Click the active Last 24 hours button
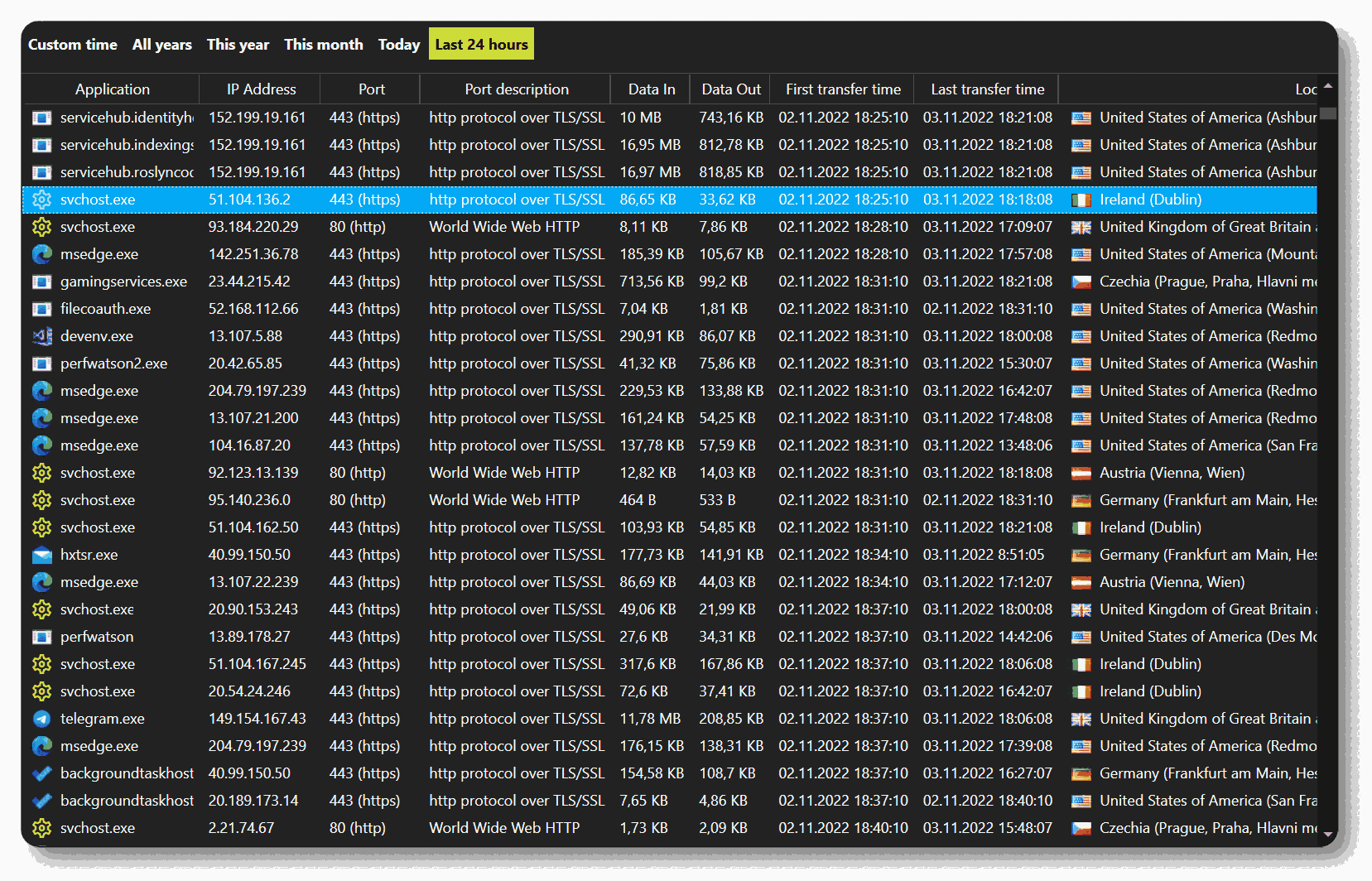Image resolution: width=1372 pixels, height=881 pixels. 481,44
